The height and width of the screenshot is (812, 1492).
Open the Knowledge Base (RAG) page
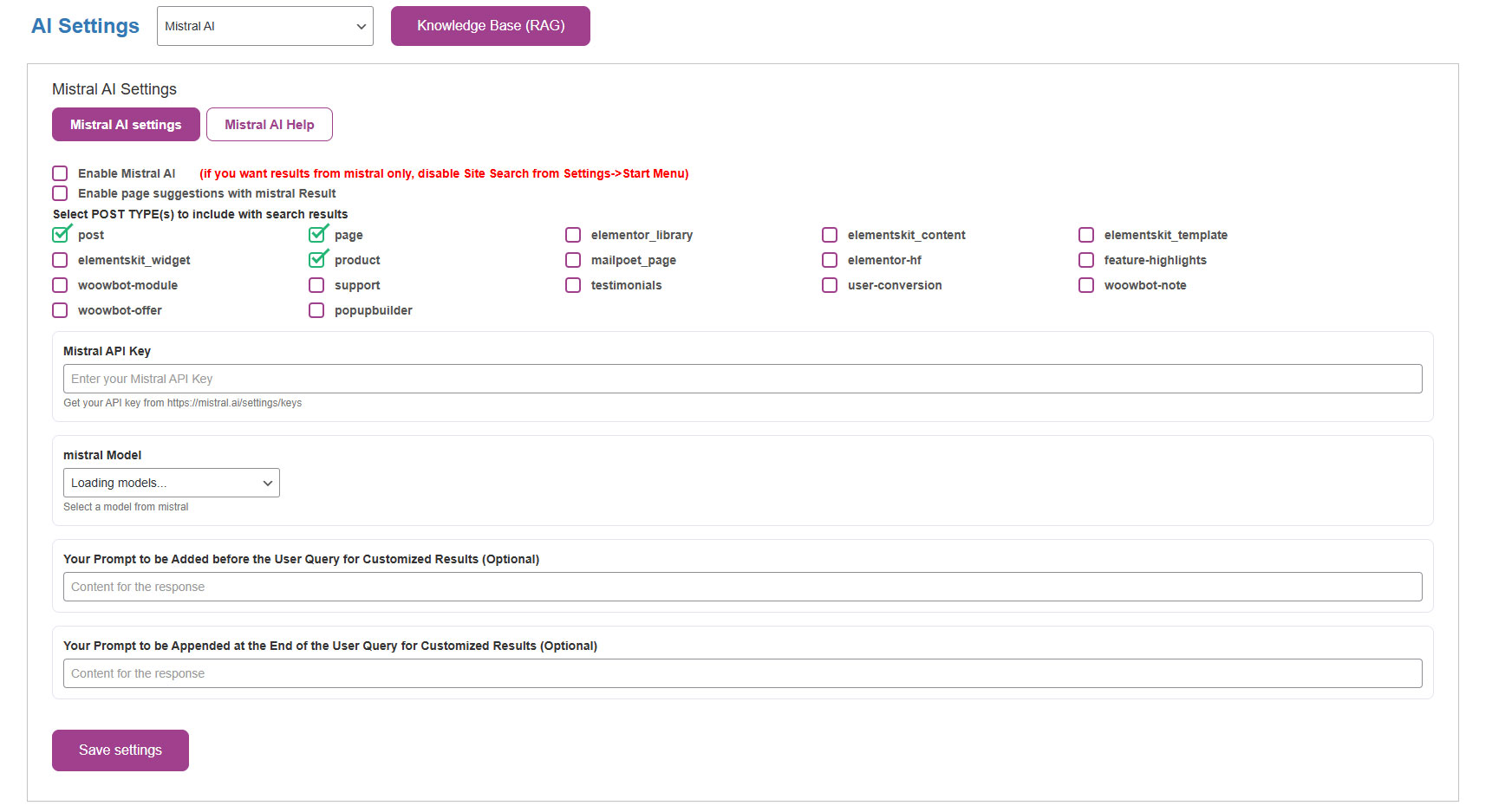tap(490, 26)
